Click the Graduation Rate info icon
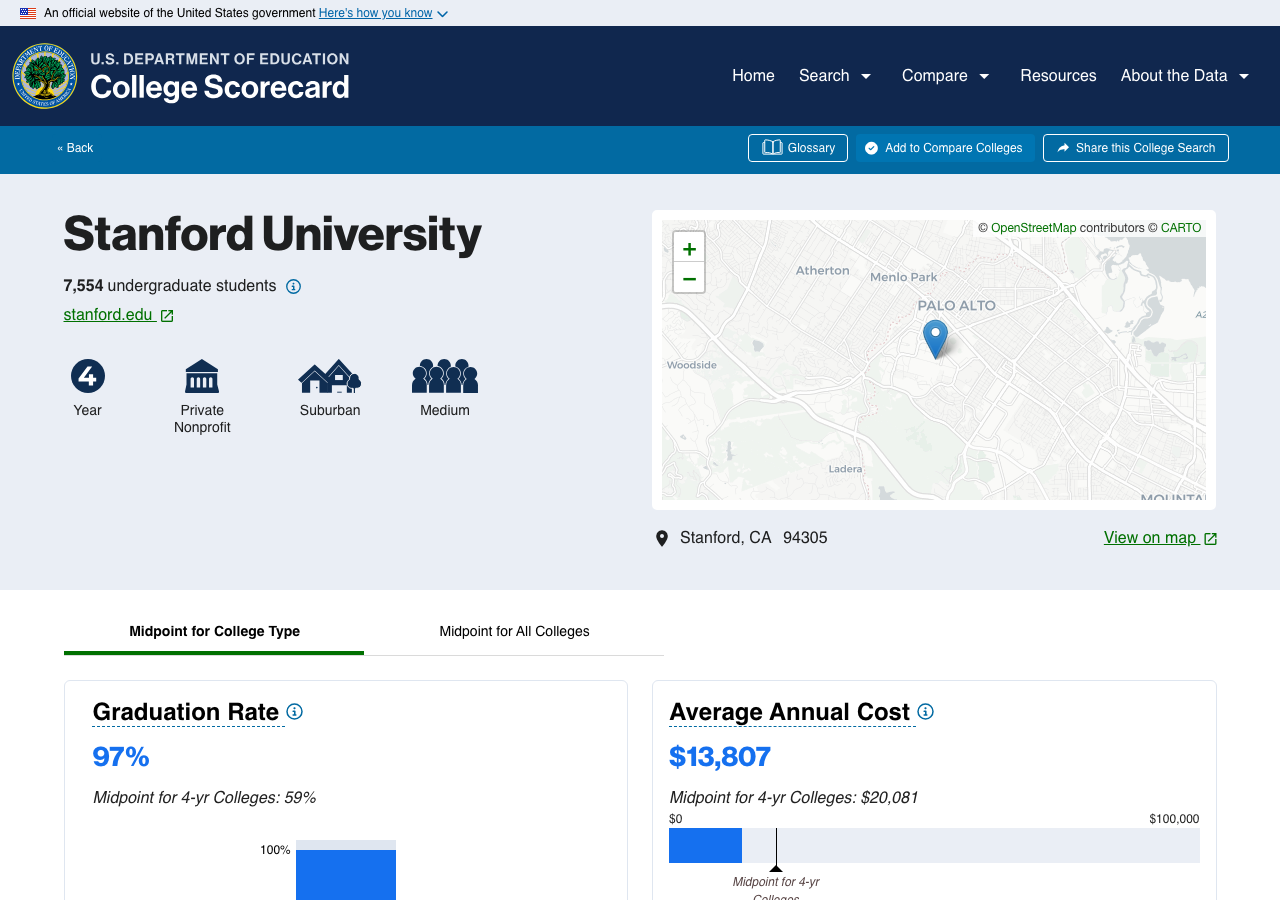The height and width of the screenshot is (900, 1280). click(x=294, y=712)
